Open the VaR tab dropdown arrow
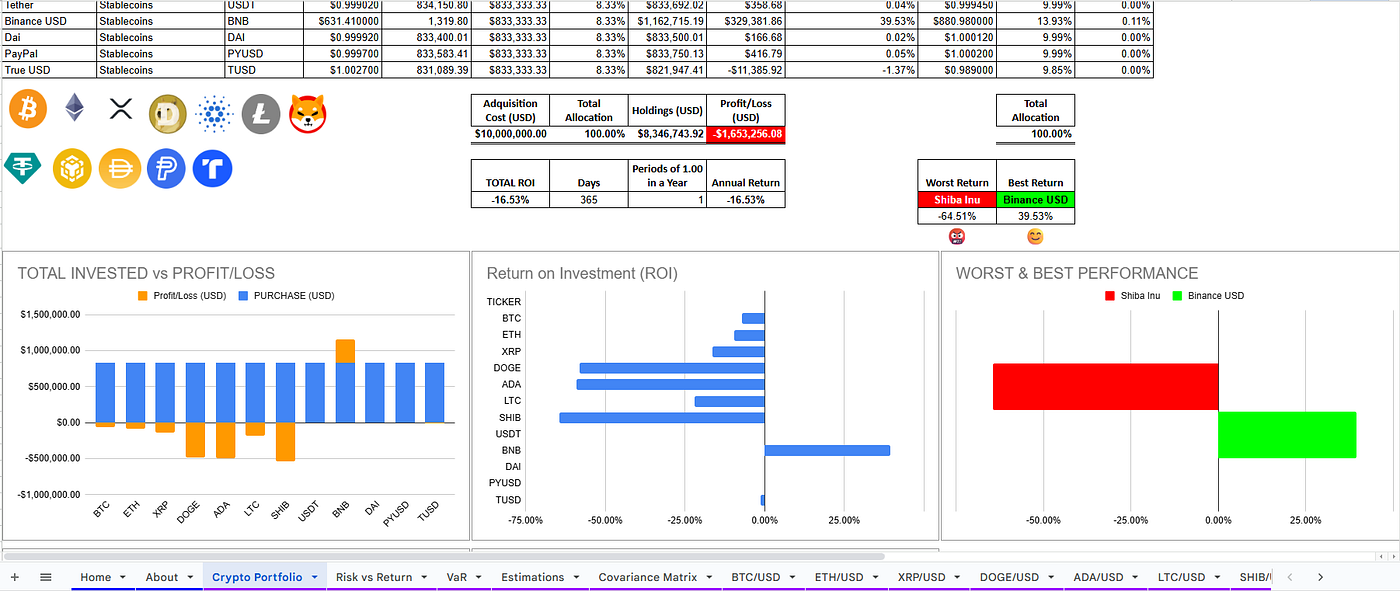Viewport: 1400px width, 591px height. coord(477,578)
